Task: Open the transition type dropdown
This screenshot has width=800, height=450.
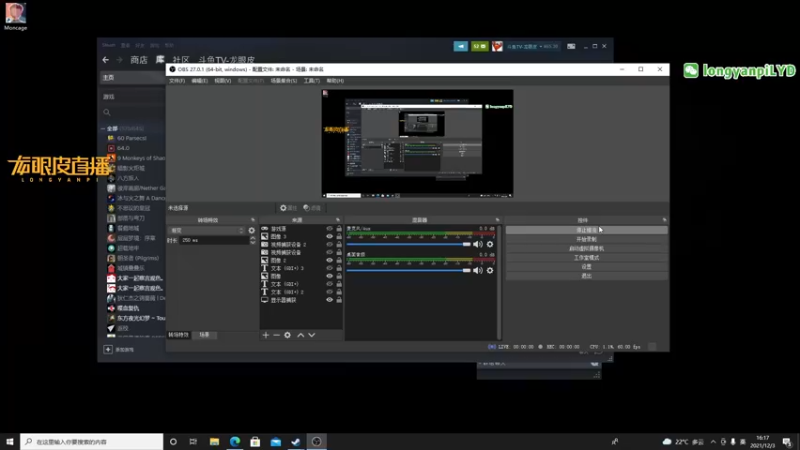Action: (207, 231)
